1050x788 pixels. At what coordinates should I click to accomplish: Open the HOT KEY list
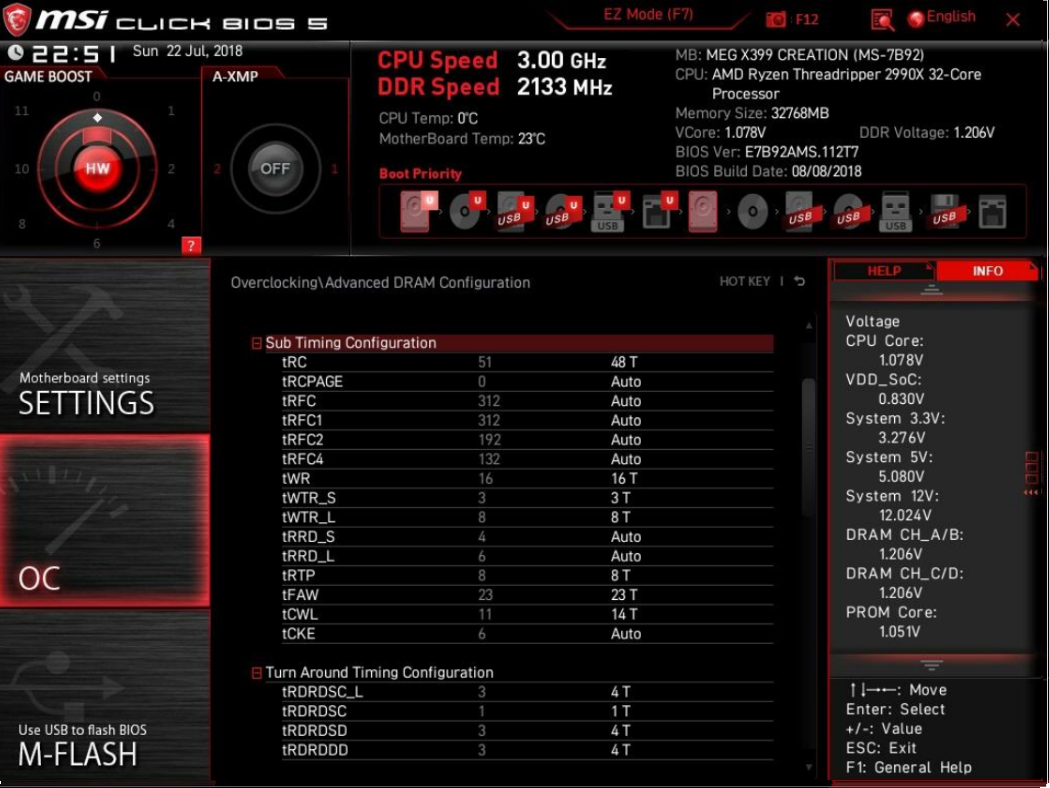point(744,281)
